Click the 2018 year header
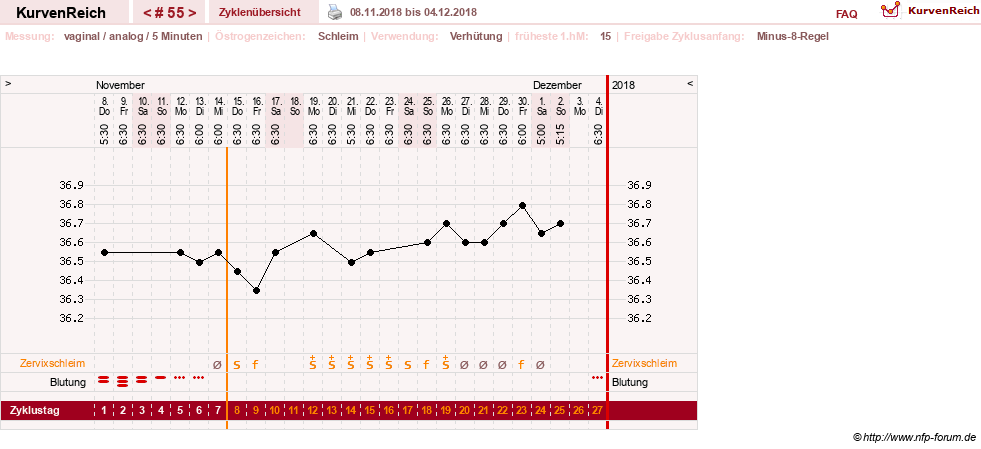Screen dimensions: 981x449 [x=623, y=85]
